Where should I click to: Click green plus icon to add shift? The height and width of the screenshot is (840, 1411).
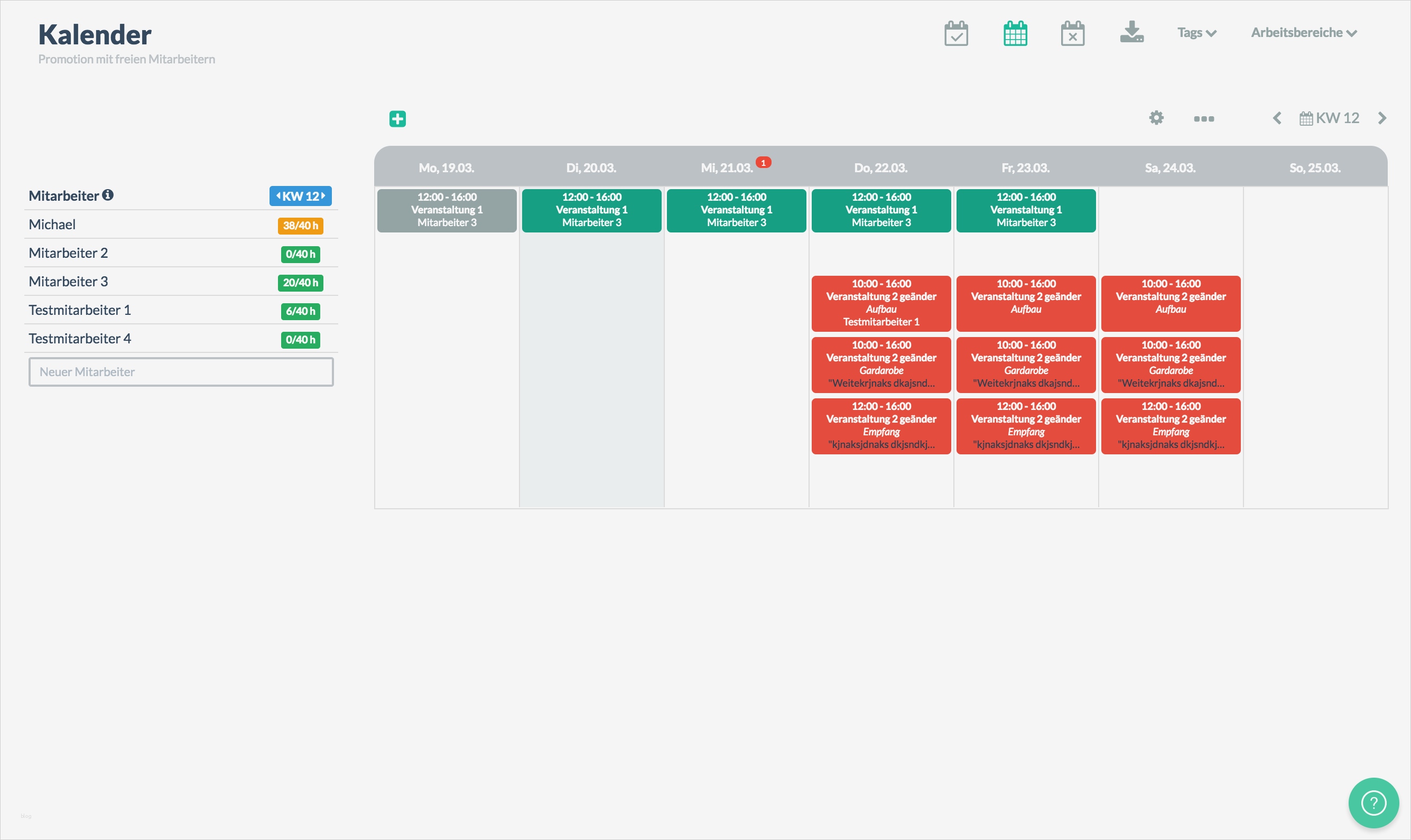(397, 119)
